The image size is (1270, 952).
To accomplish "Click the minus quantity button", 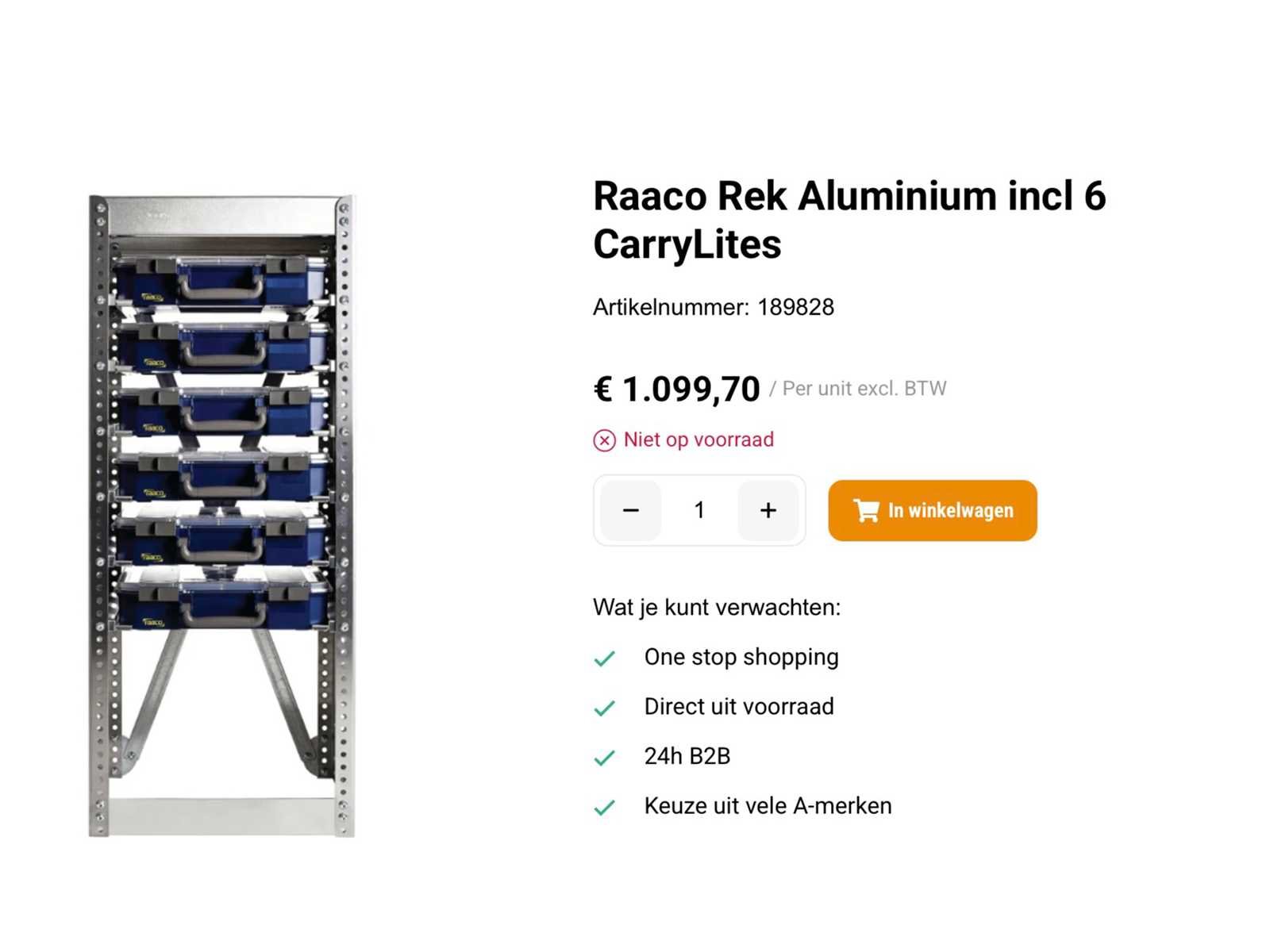I will click(630, 510).
